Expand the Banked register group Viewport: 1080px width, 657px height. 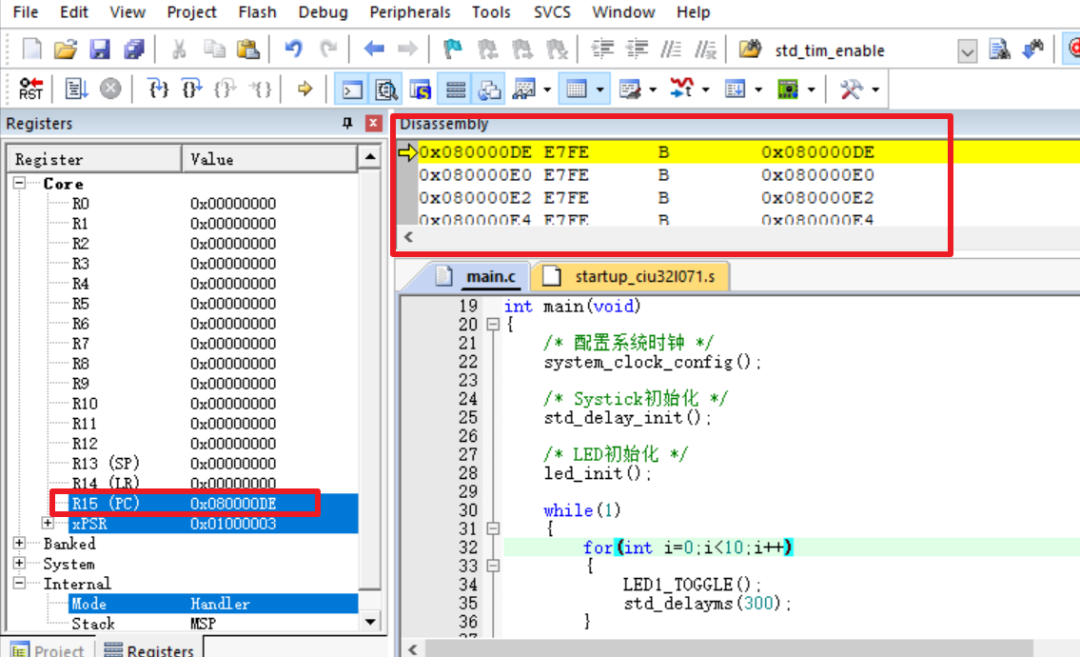tap(19, 543)
